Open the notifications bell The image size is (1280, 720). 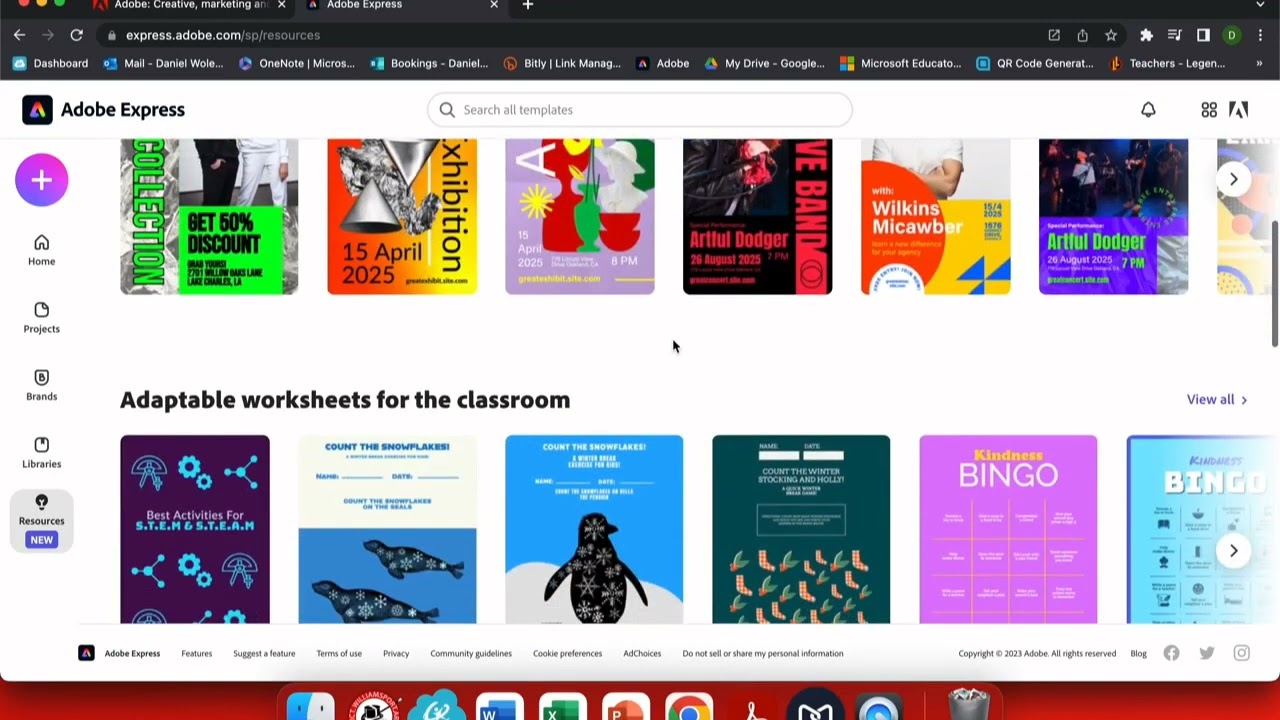pyautogui.click(x=1148, y=110)
